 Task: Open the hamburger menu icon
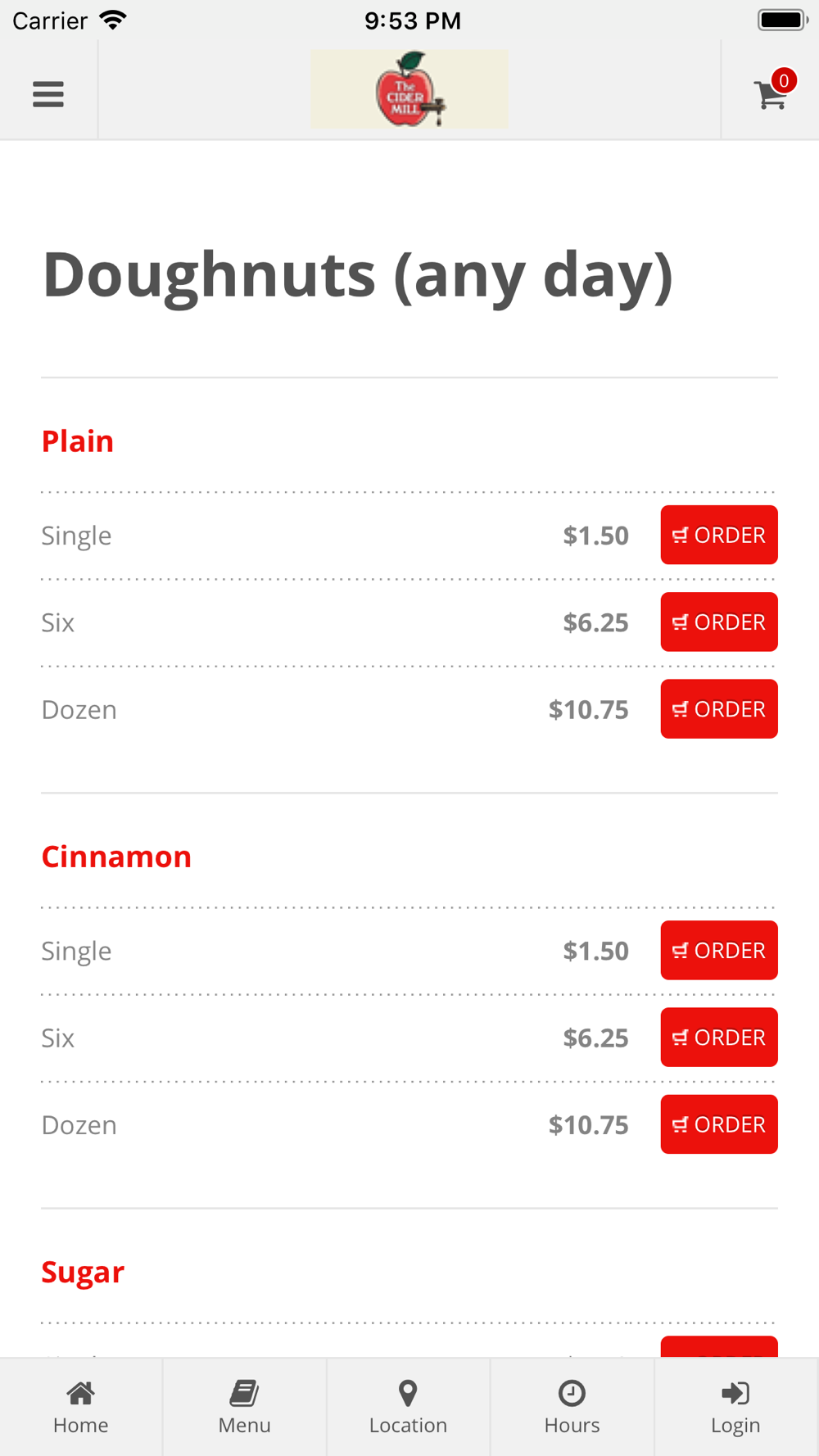(48, 94)
